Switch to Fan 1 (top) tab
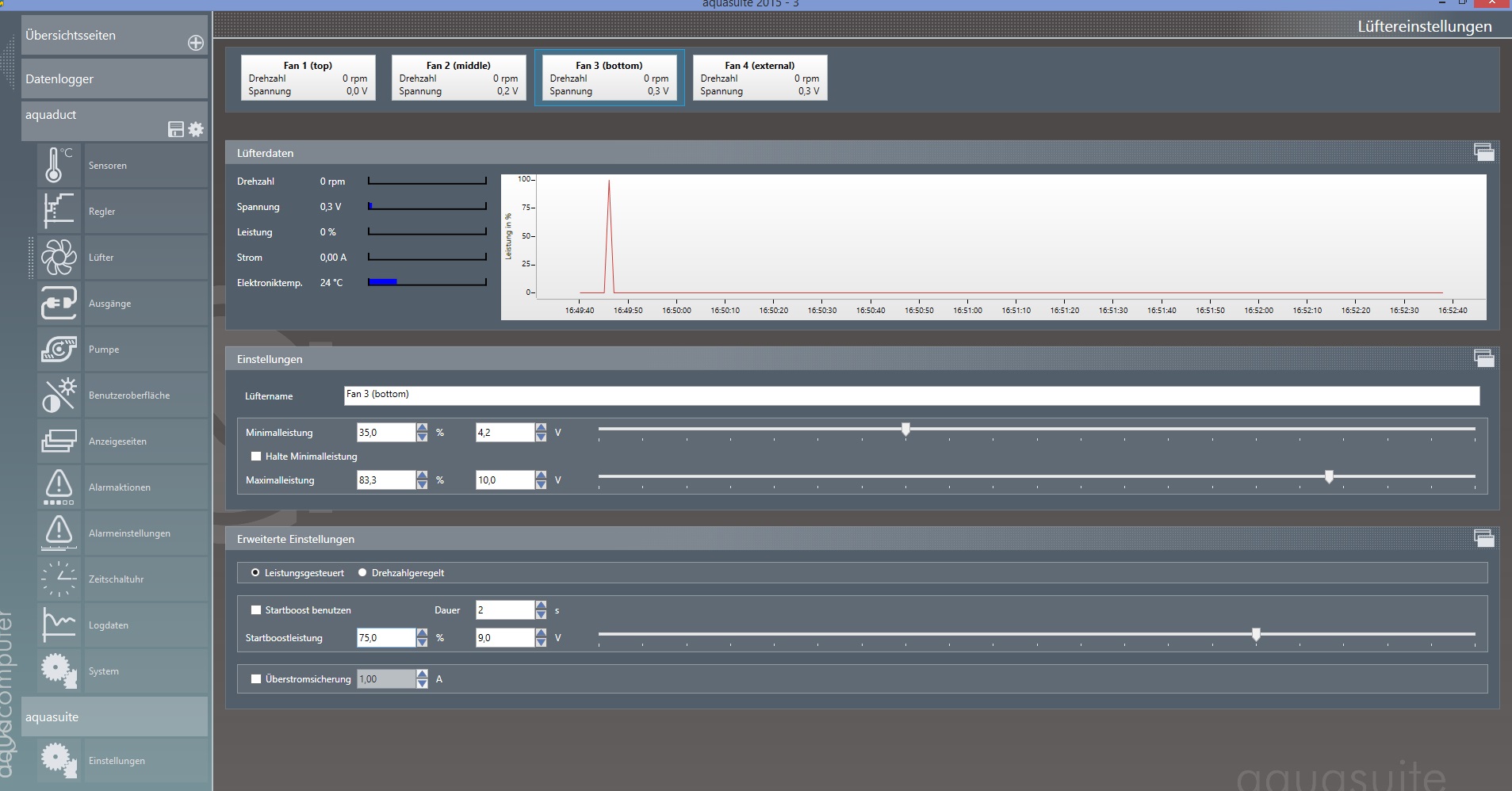The height and width of the screenshot is (791, 1512). tap(308, 78)
